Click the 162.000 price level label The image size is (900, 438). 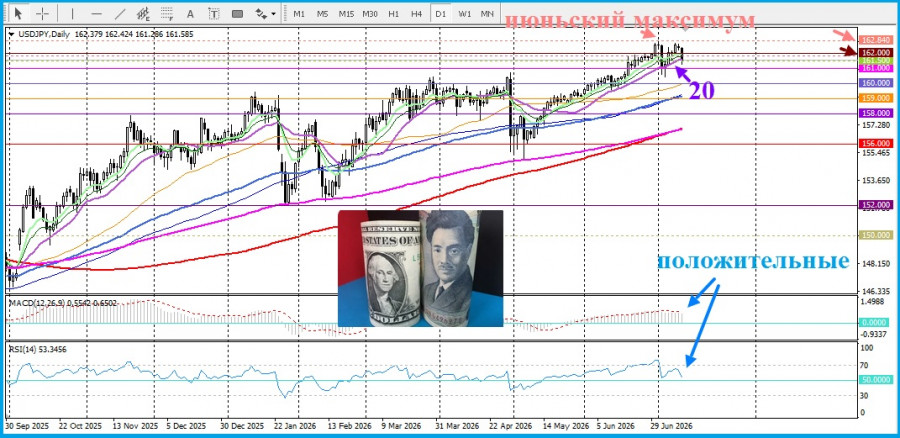(876, 52)
